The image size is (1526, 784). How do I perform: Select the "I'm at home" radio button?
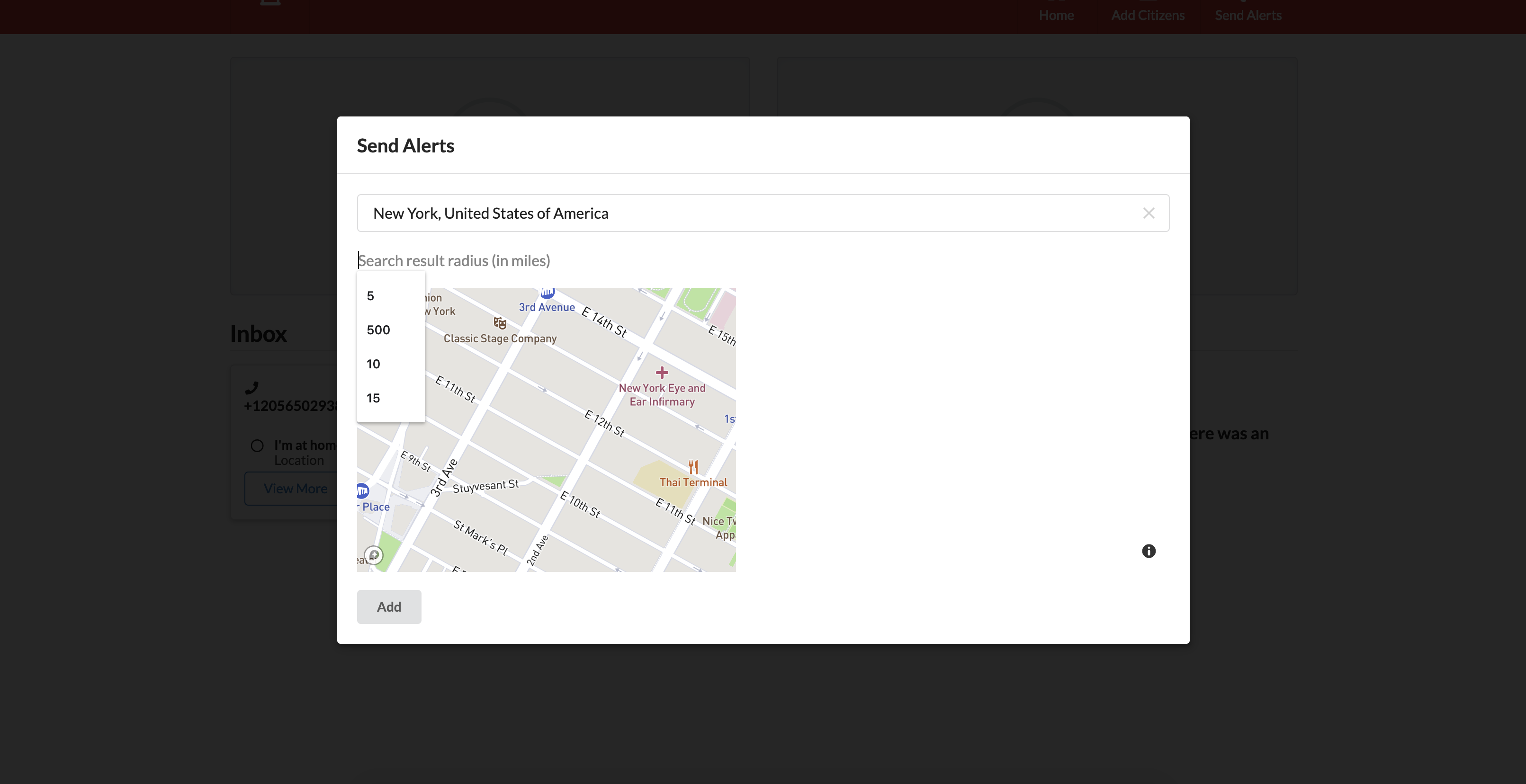(257, 445)
